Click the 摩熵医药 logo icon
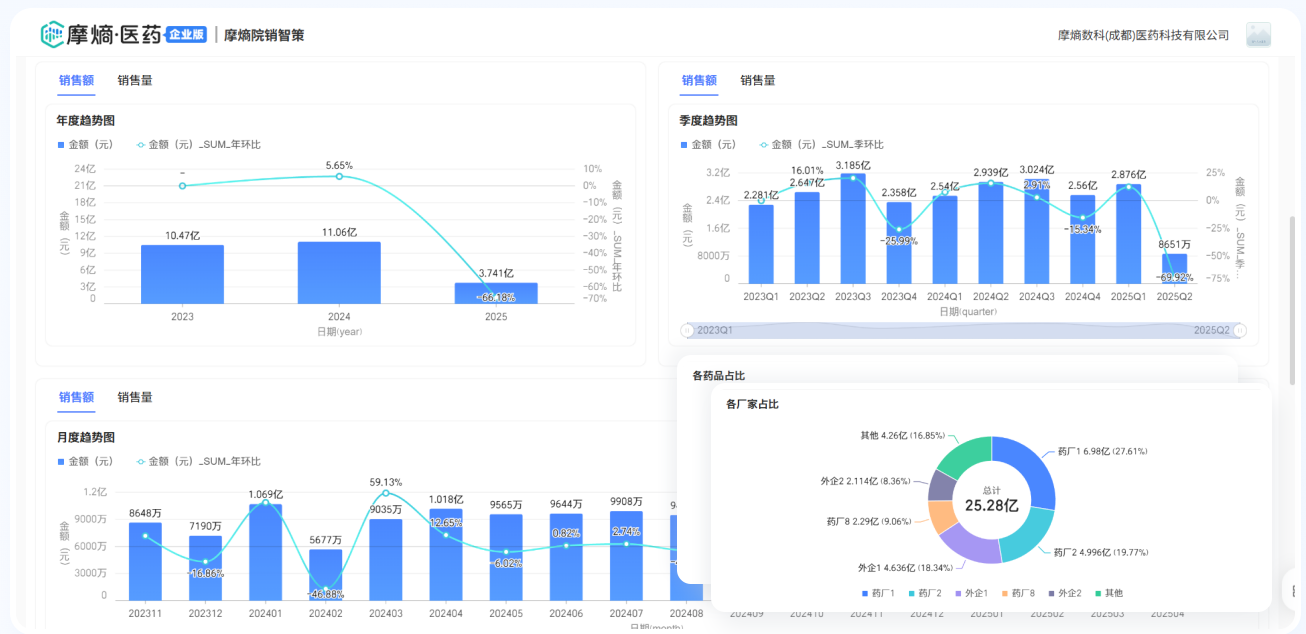Viewport: 1306px width, 634px height. (x=52, y=35)
